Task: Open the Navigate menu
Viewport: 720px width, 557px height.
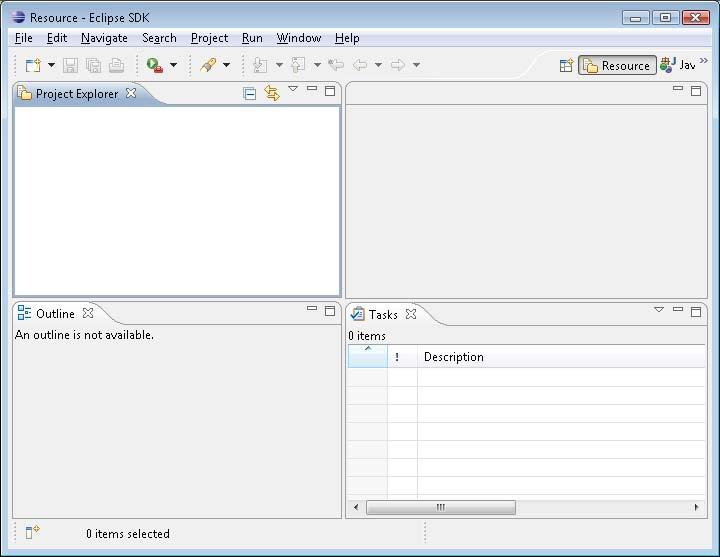Action: [x=104, y=38]
